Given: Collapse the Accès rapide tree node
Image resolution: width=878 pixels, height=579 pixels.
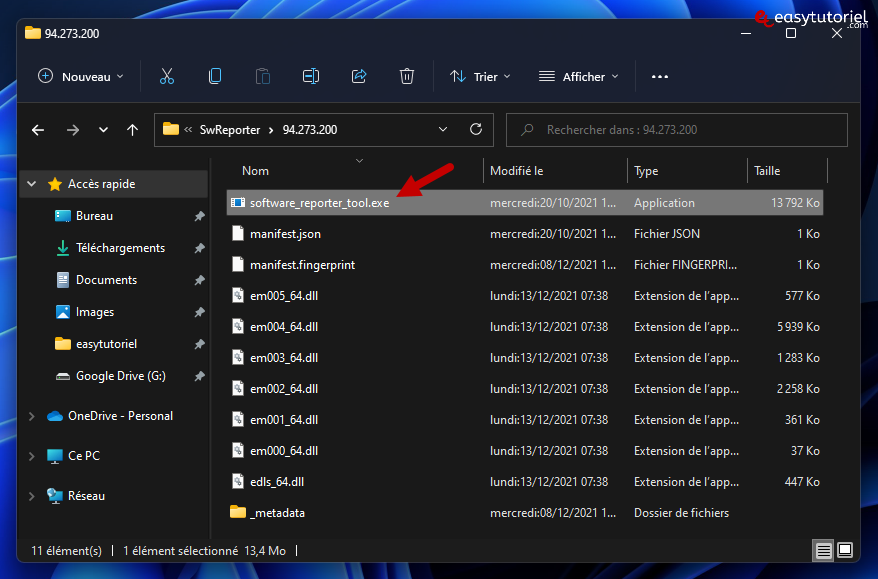Looking at the screenshot, I should pyautogui.click(x=32, y=184).
